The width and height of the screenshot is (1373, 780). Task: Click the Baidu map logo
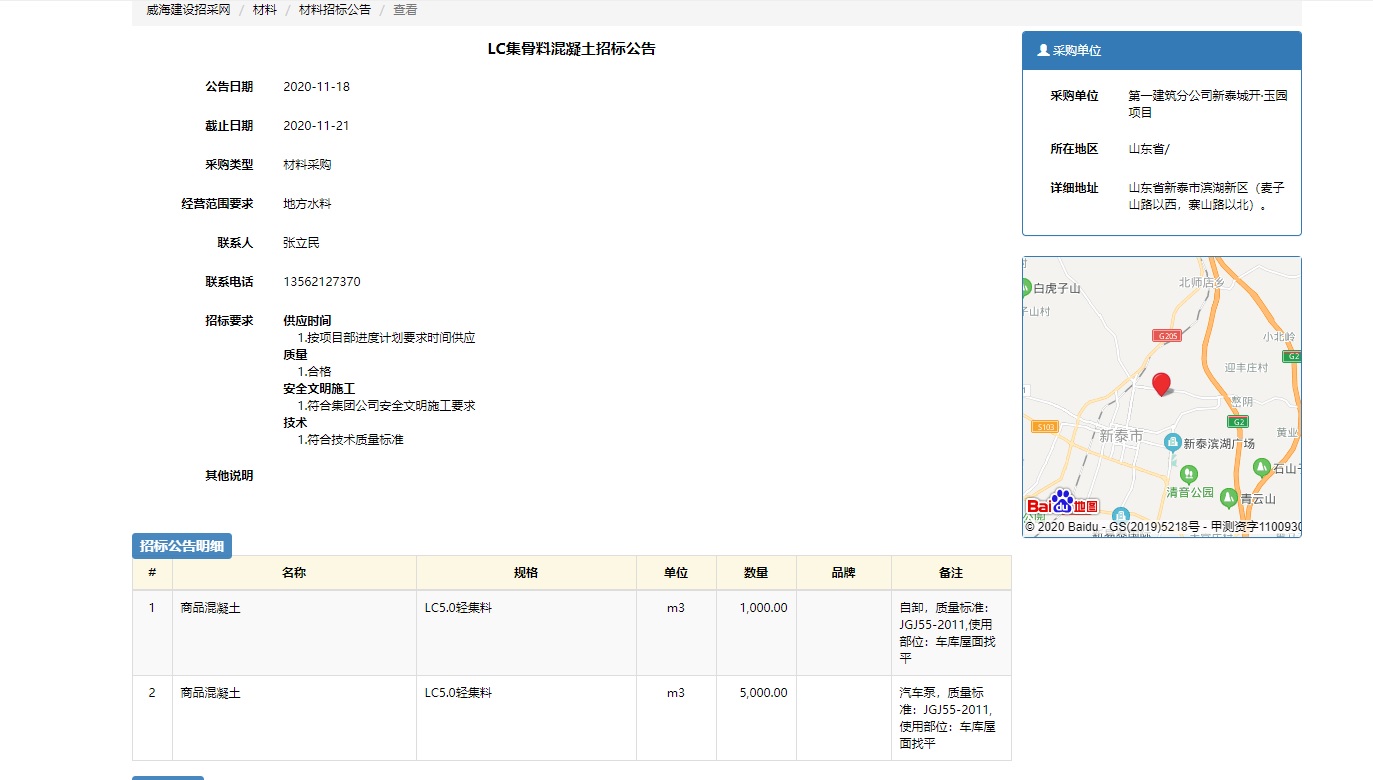(1061, 503)
